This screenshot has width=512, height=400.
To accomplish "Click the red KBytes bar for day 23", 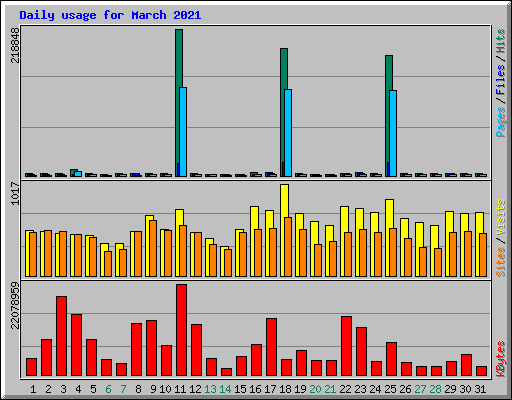I will click(361, 351).
